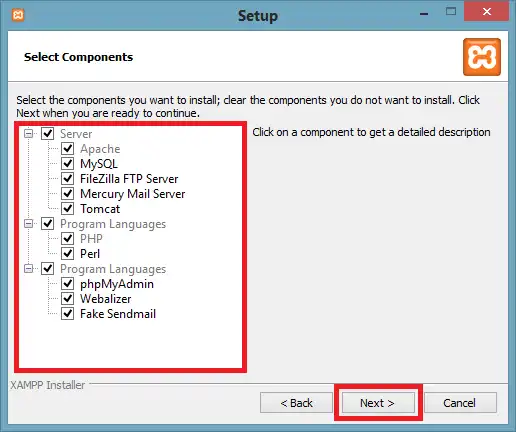Uncheck the Tomcat checkbox
The height and width of the screenshot is (432, 516).
tap(68, 209)
